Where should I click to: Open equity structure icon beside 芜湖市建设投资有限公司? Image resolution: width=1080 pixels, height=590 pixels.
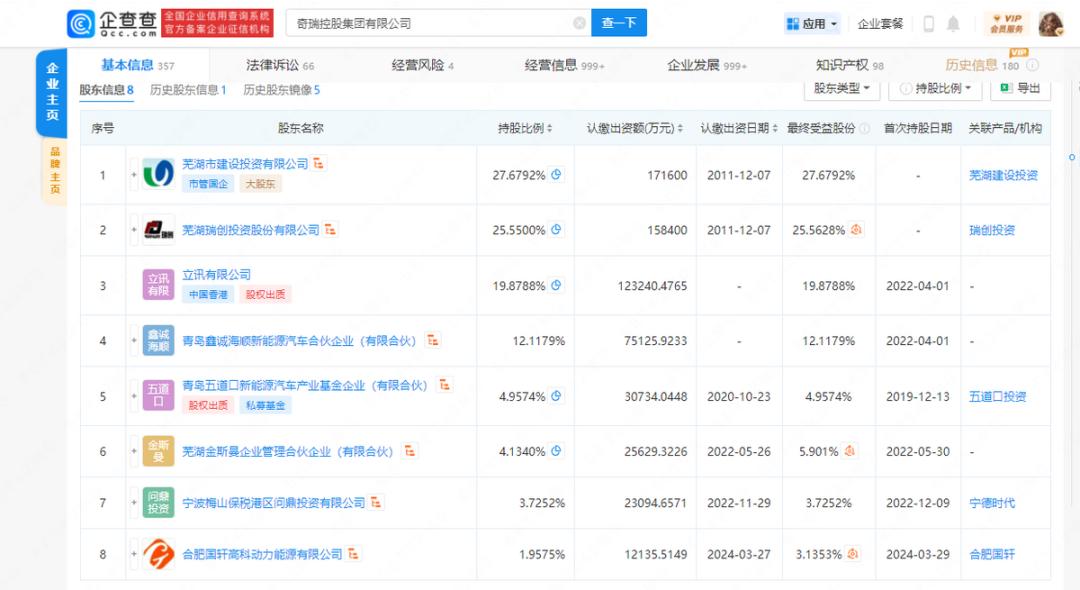tap(319, 163)
